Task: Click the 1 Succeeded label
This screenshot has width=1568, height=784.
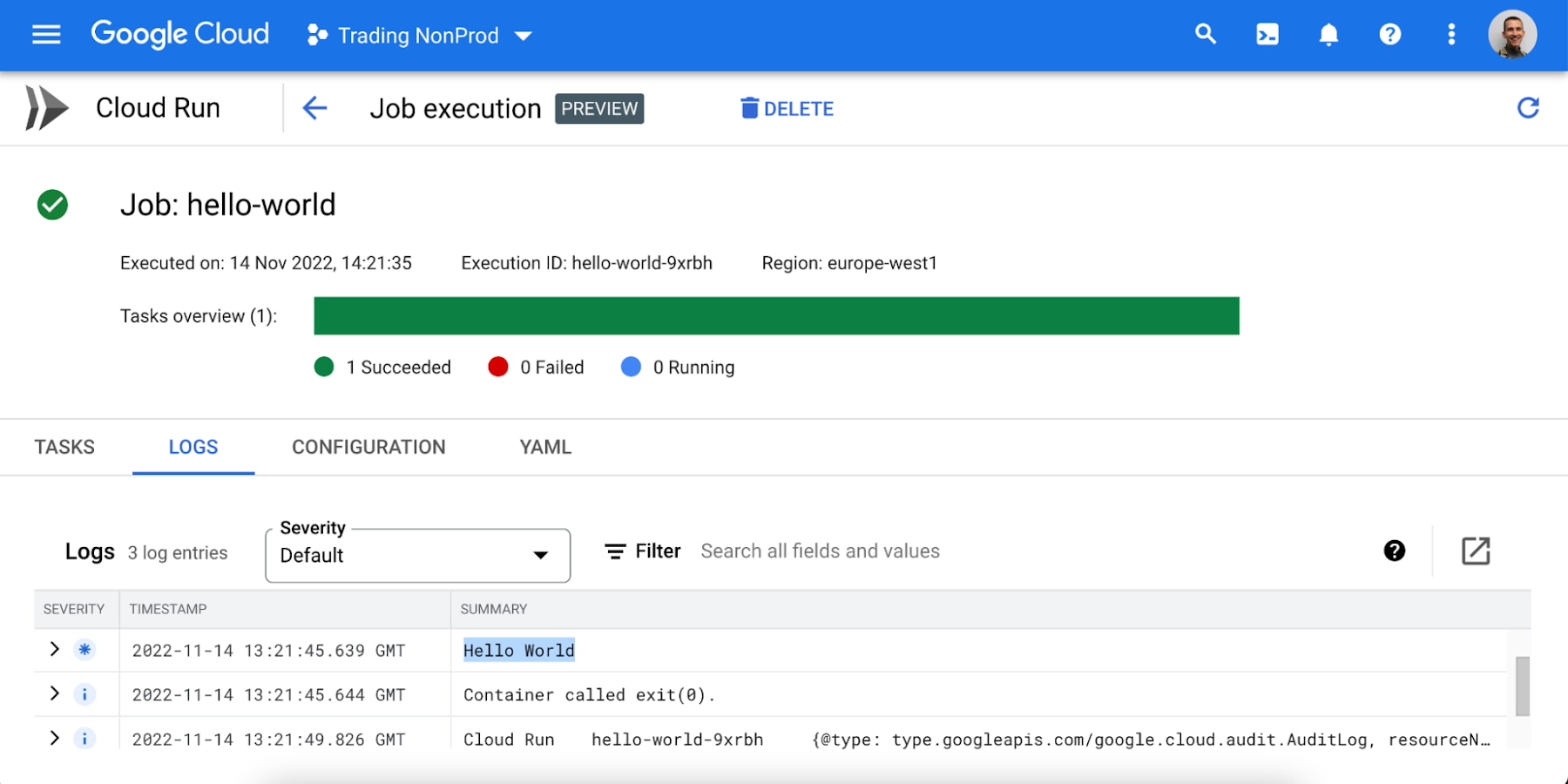Action: point(399,368)
